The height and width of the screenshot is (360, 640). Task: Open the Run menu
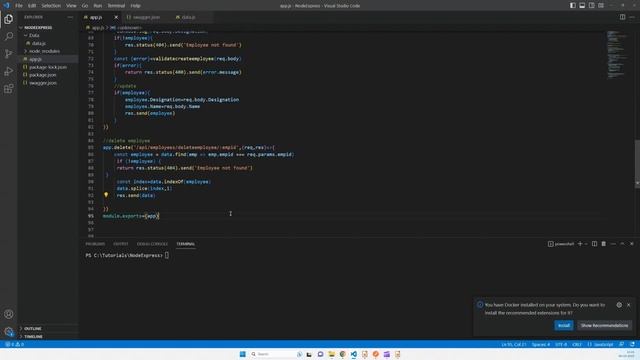pos(98,6)
